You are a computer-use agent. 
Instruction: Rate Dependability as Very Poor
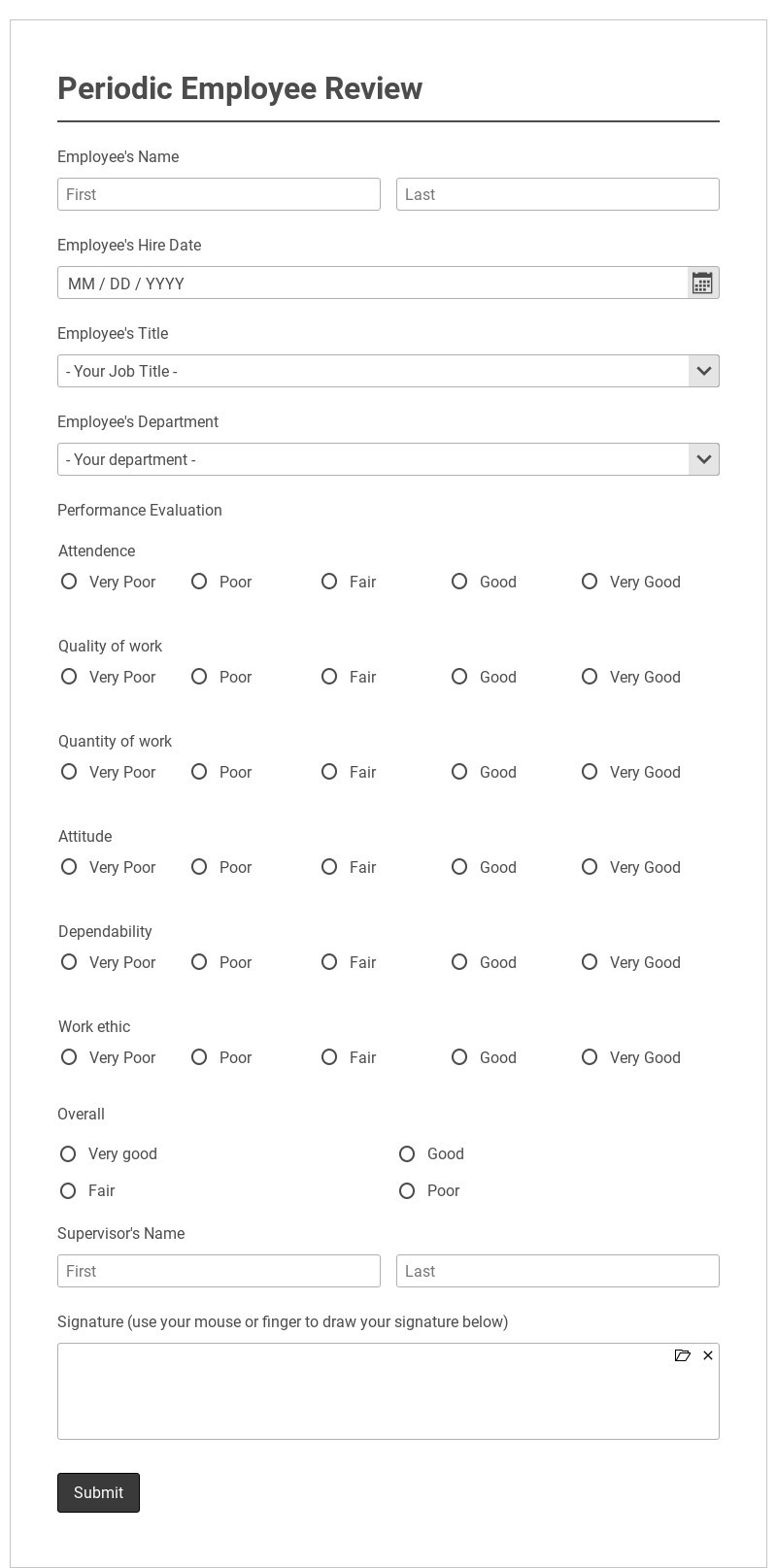(69, 962)
